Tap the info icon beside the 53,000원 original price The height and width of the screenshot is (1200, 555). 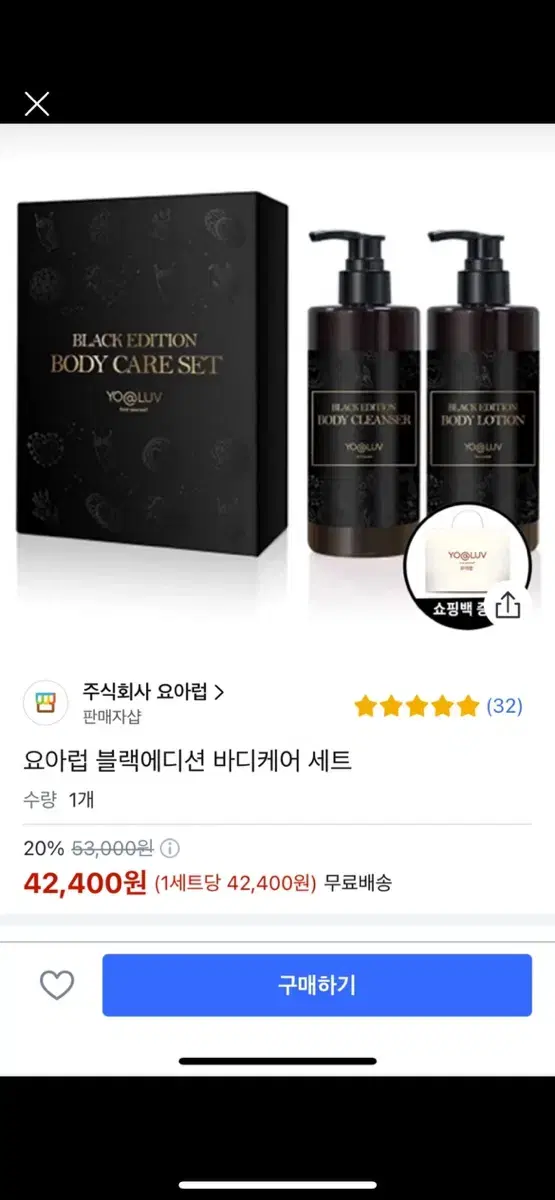[170, 849]
